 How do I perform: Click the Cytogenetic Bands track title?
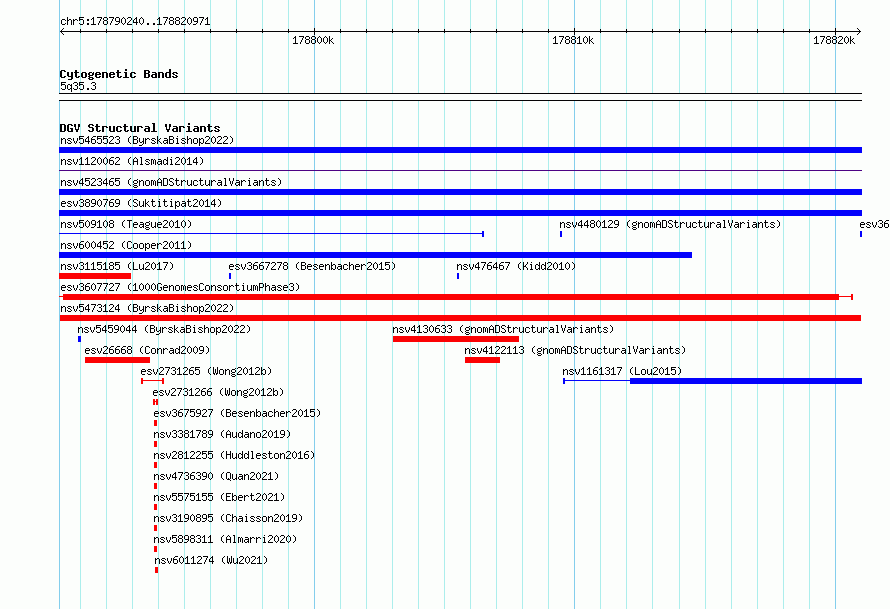119,74
